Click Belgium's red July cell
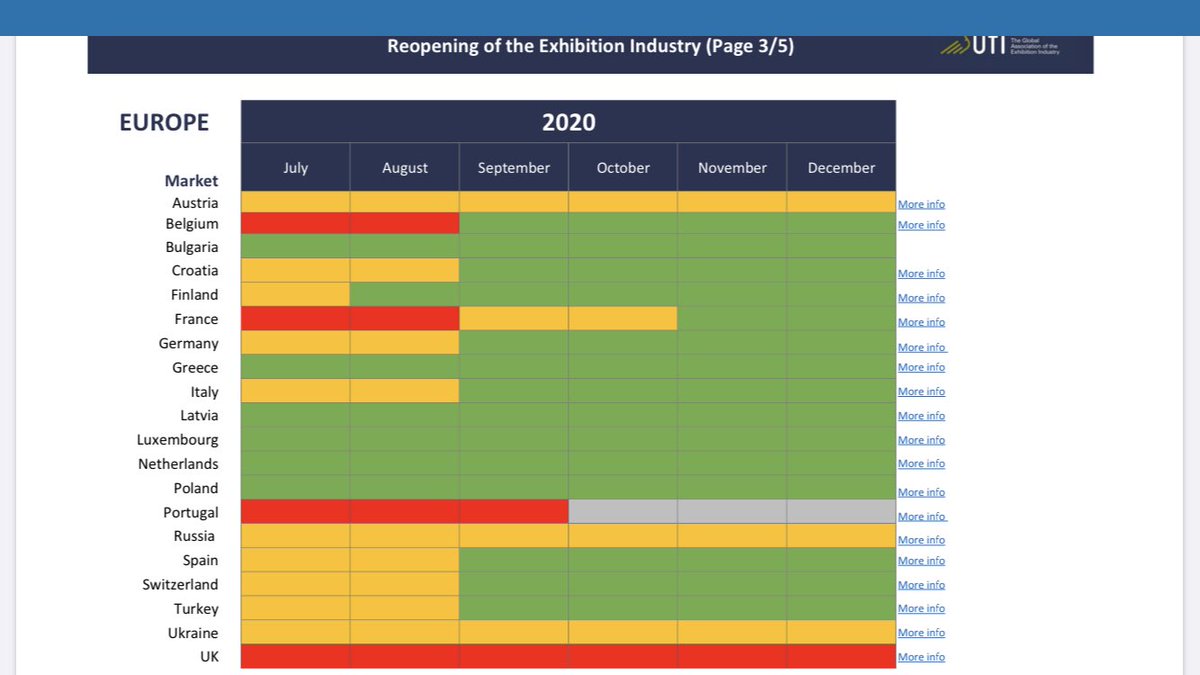Screen dimensions: 1200x675 pos(296,223)
